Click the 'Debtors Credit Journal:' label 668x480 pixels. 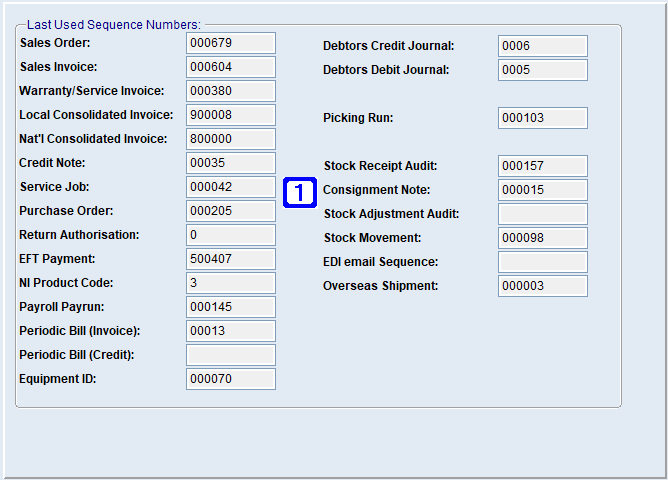(389, 46)
